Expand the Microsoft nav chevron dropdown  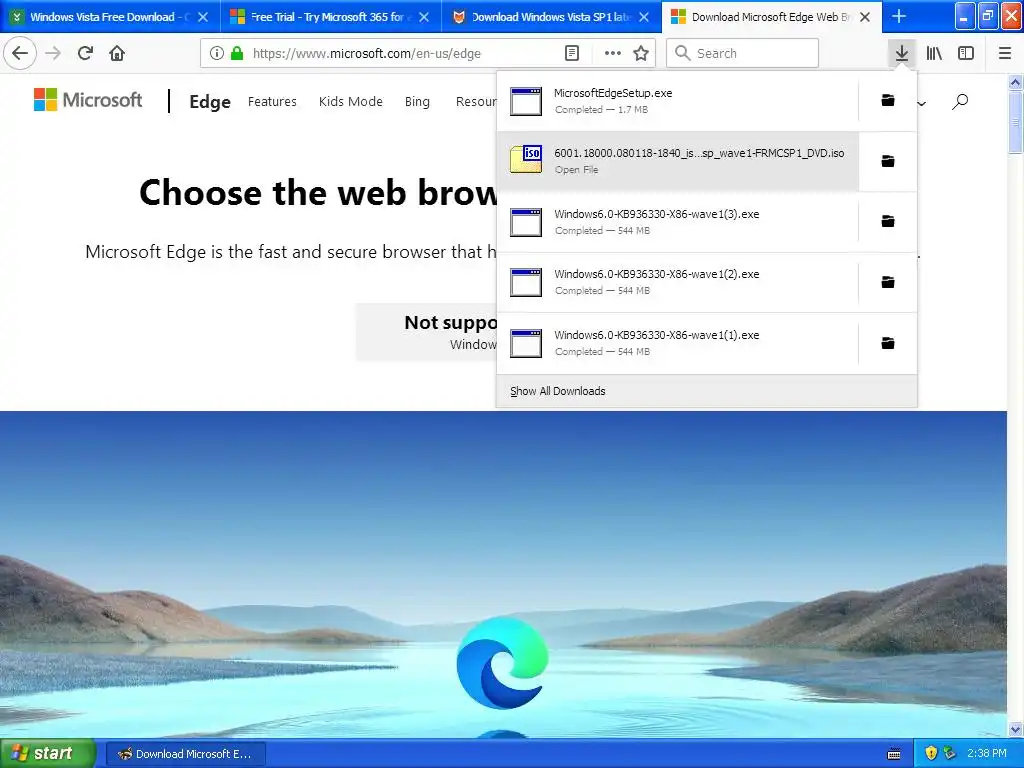coord(921,103)
